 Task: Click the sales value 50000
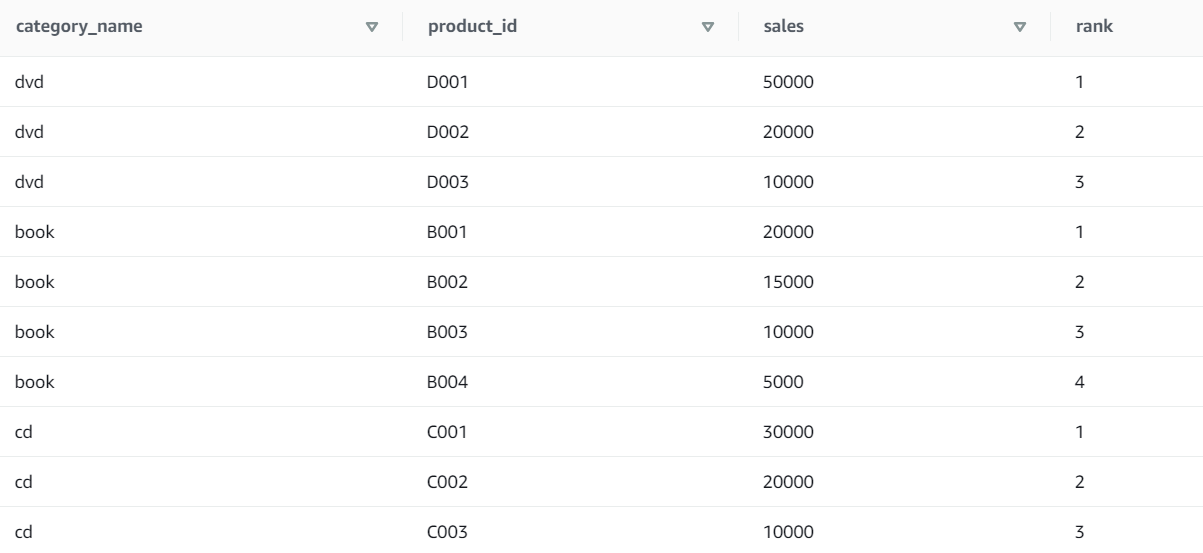[x=789, y=82]
